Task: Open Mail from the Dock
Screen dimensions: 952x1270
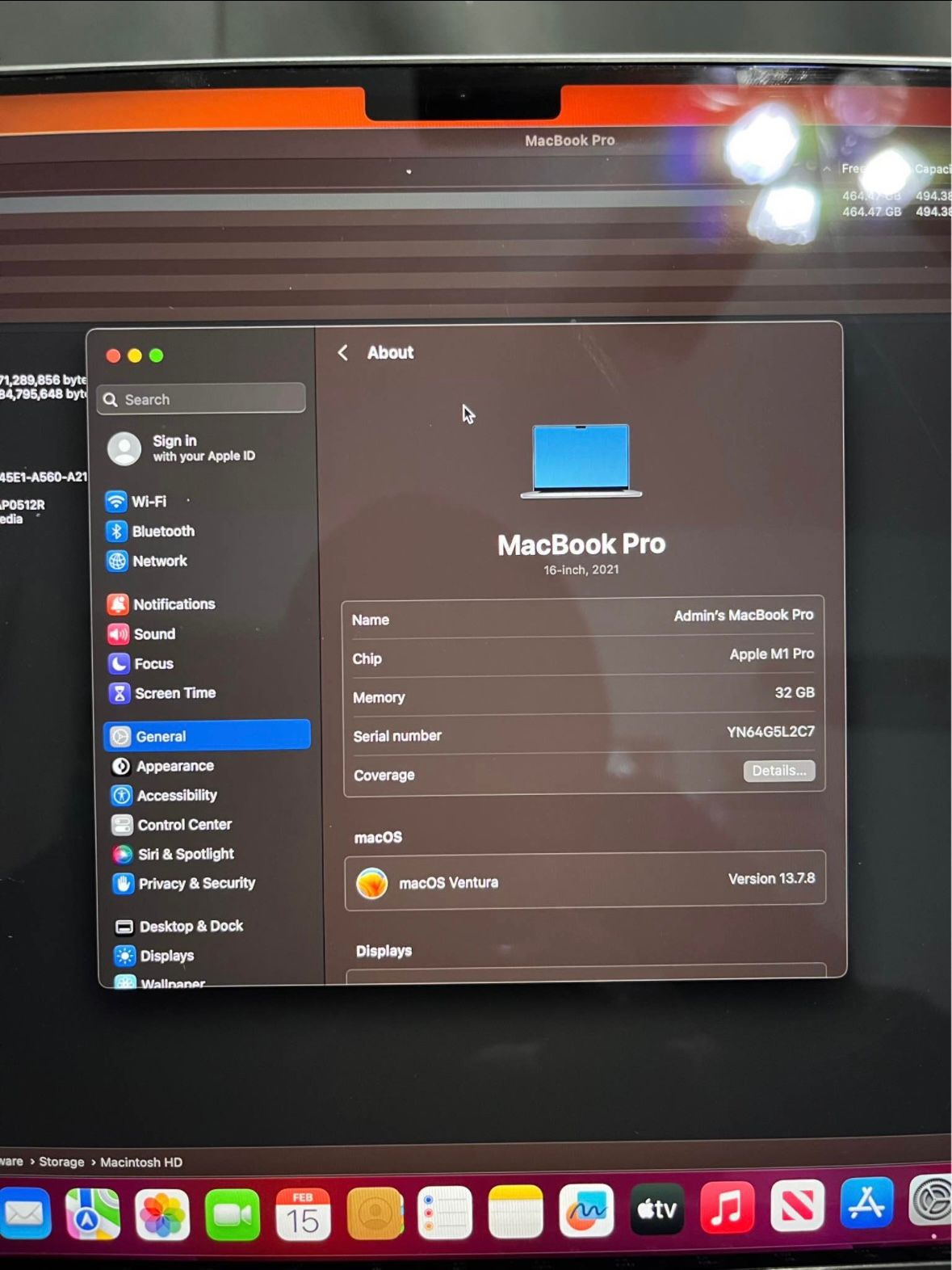Action: [x=24, y=1213]
